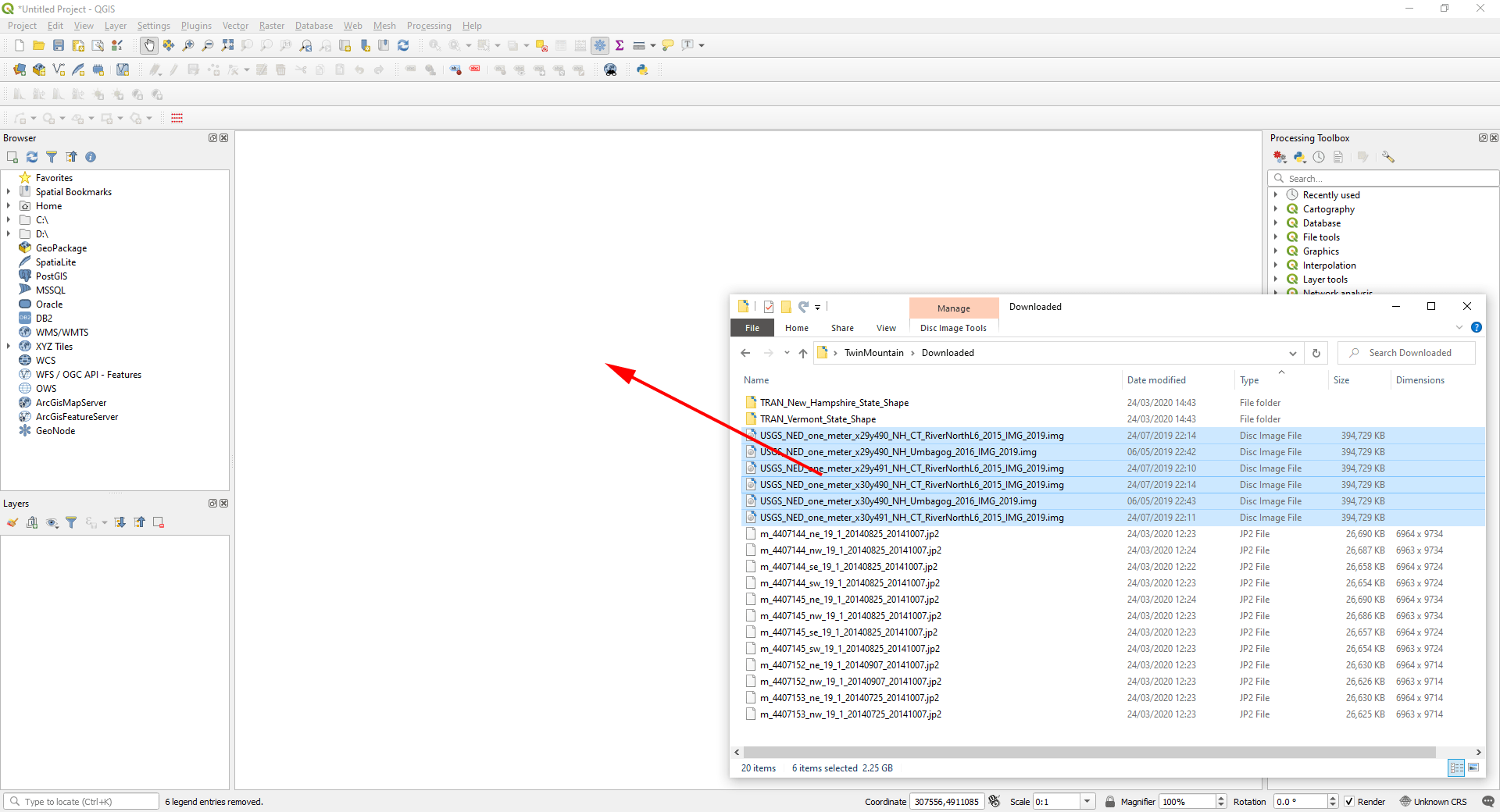Filter the legend in Layers panel
The image size is (1500, 812).
[71, 522]
